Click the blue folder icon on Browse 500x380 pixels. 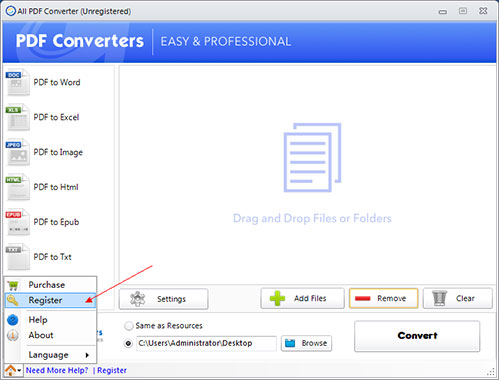(x=290, y=343)
